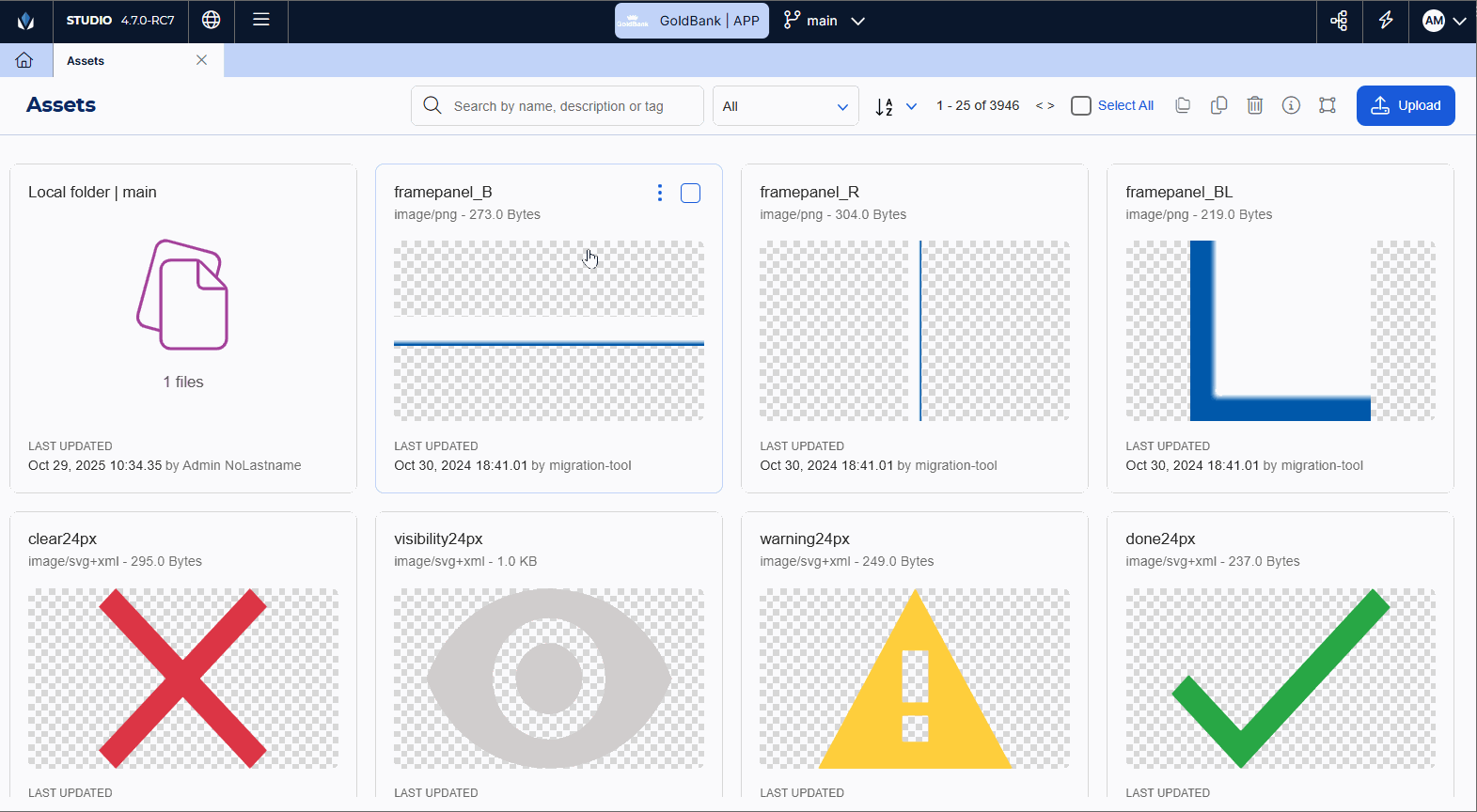This screenshot has width=1477, height=812.
Task: Click the info circle icon
Action: pyautogui.click(x=1291, y=105)
